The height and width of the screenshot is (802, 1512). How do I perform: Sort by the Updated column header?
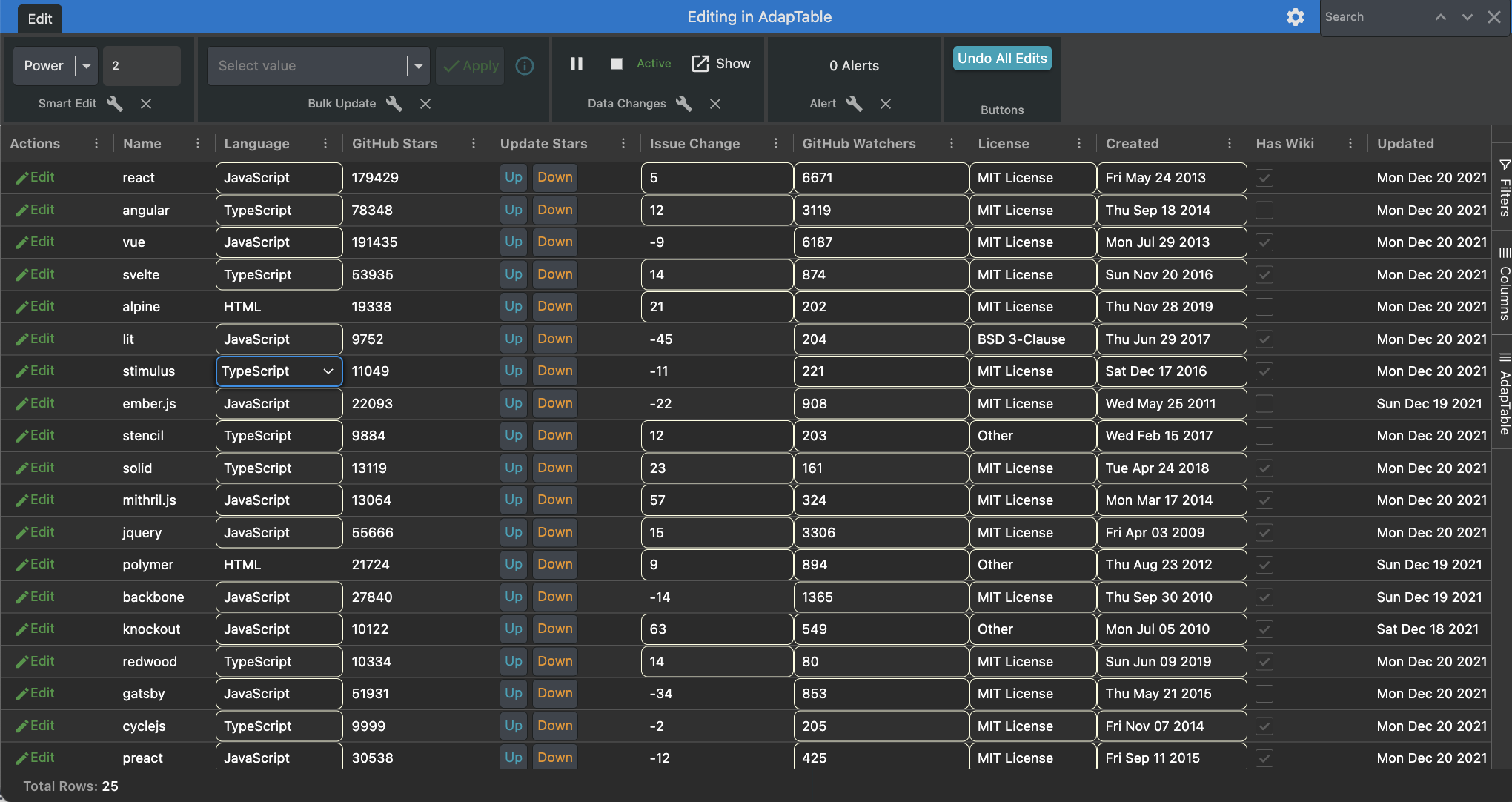click(1405, 143)
